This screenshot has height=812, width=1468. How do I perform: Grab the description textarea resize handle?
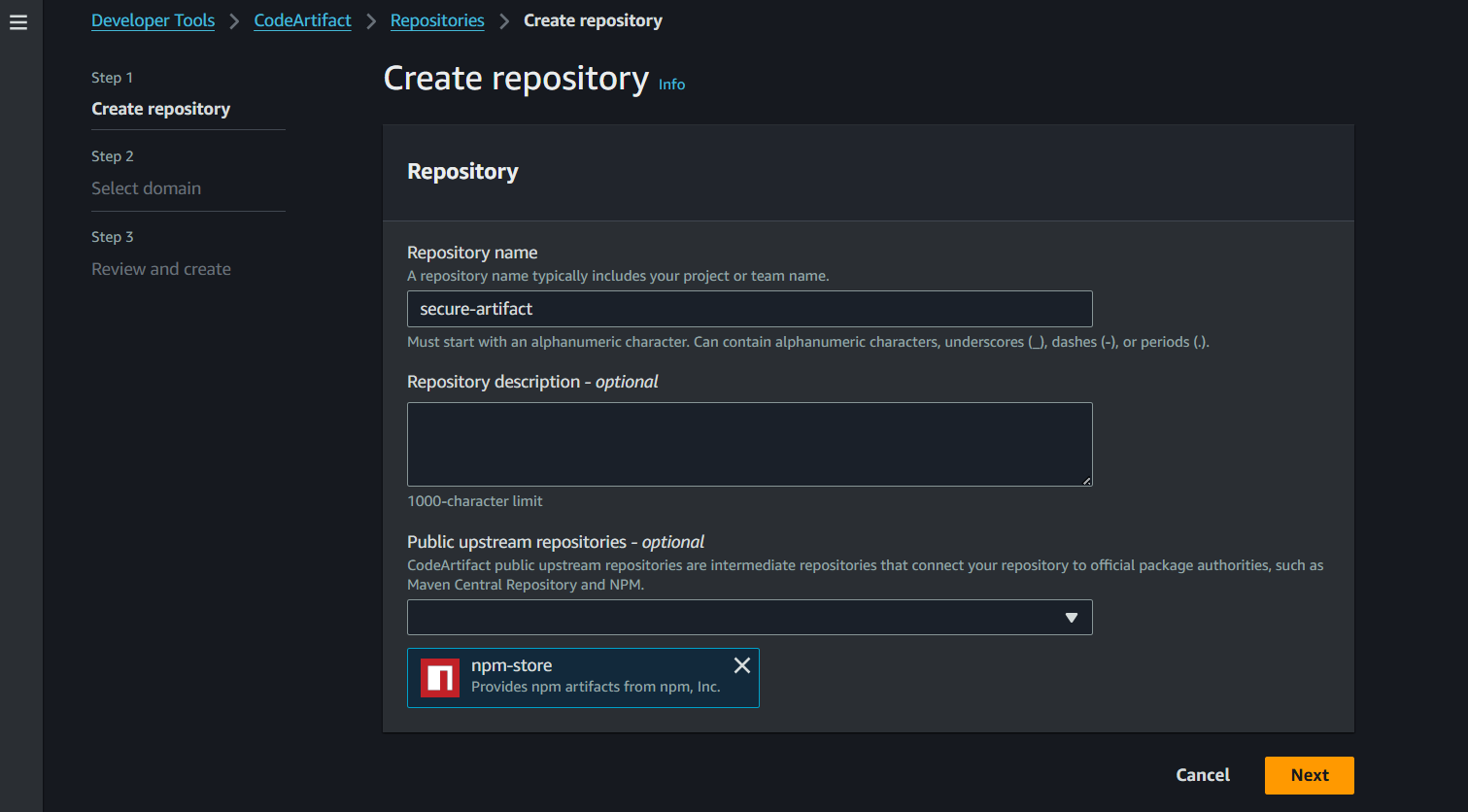pyautogui.click(x=1086, y=480)
